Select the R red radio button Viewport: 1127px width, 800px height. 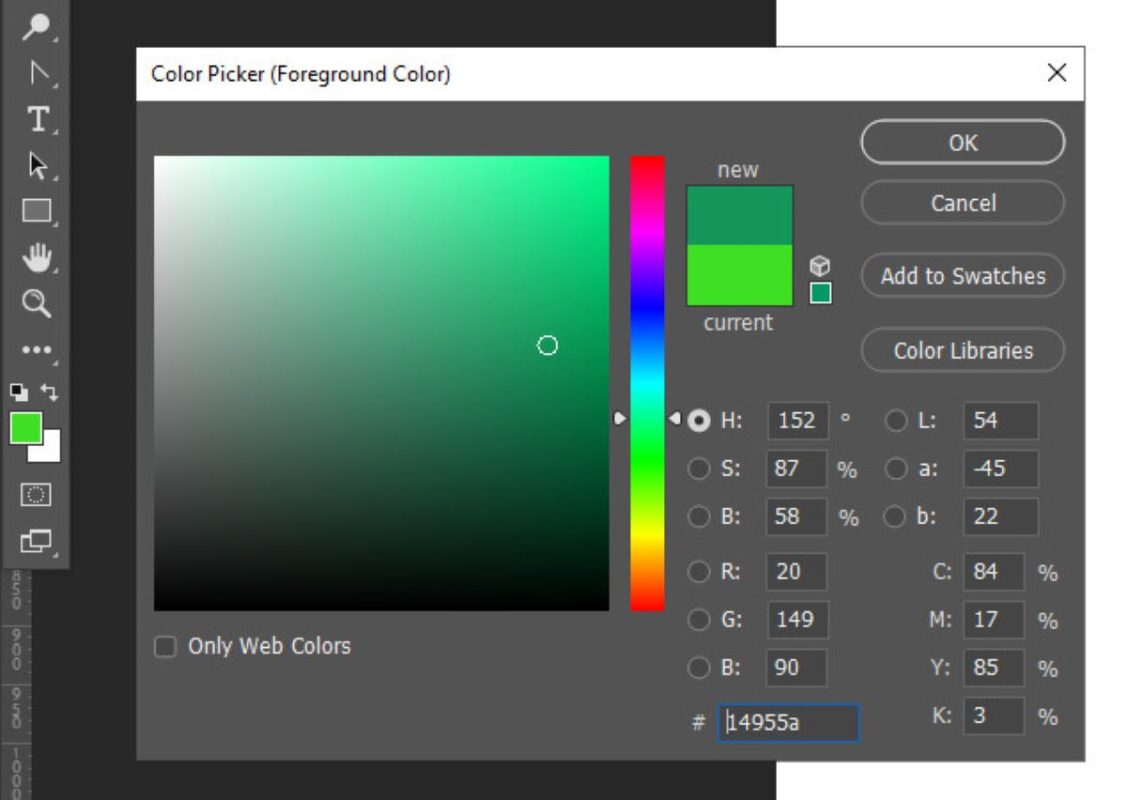(699, 571)
